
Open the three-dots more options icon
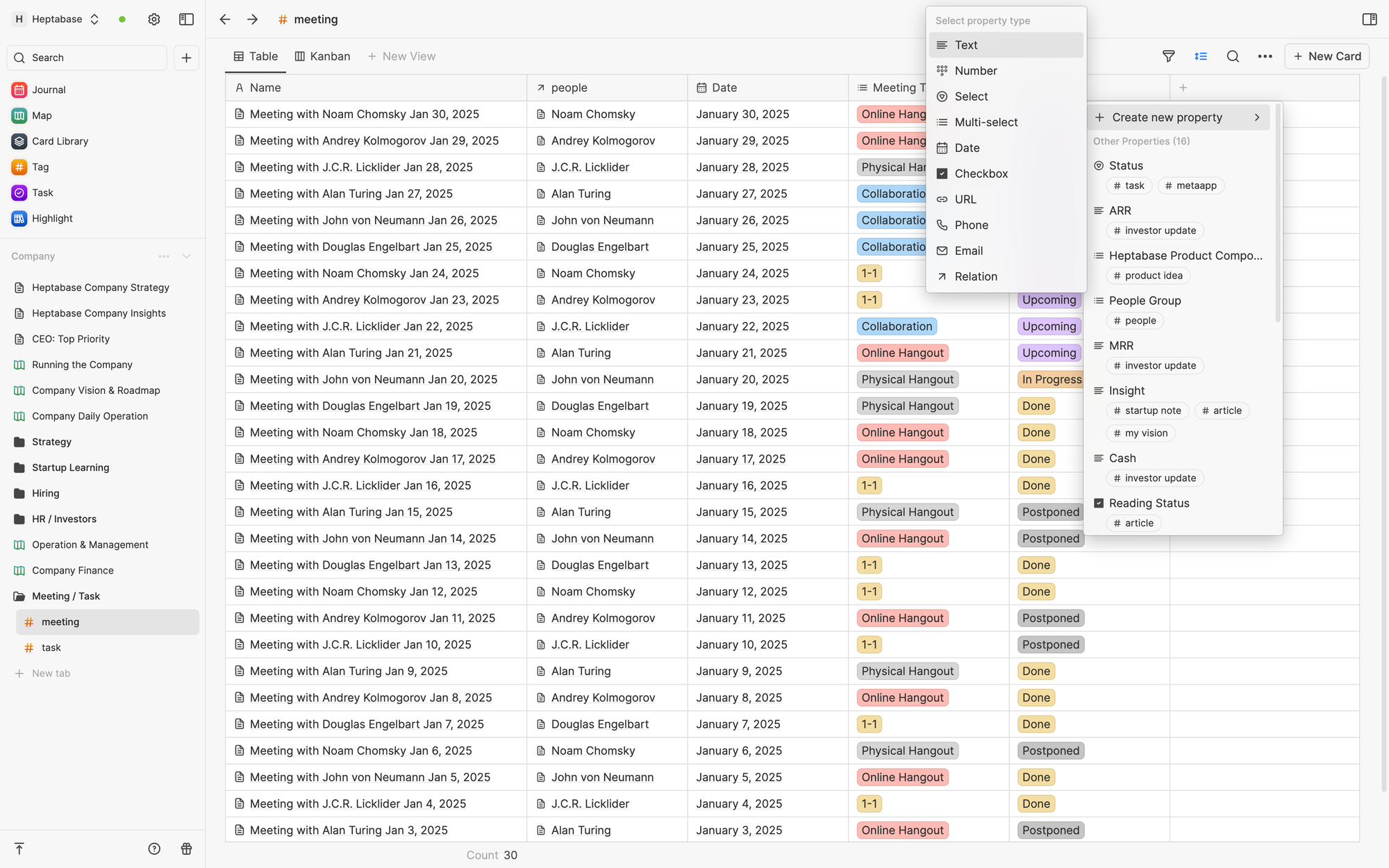tap(1265, 56)
